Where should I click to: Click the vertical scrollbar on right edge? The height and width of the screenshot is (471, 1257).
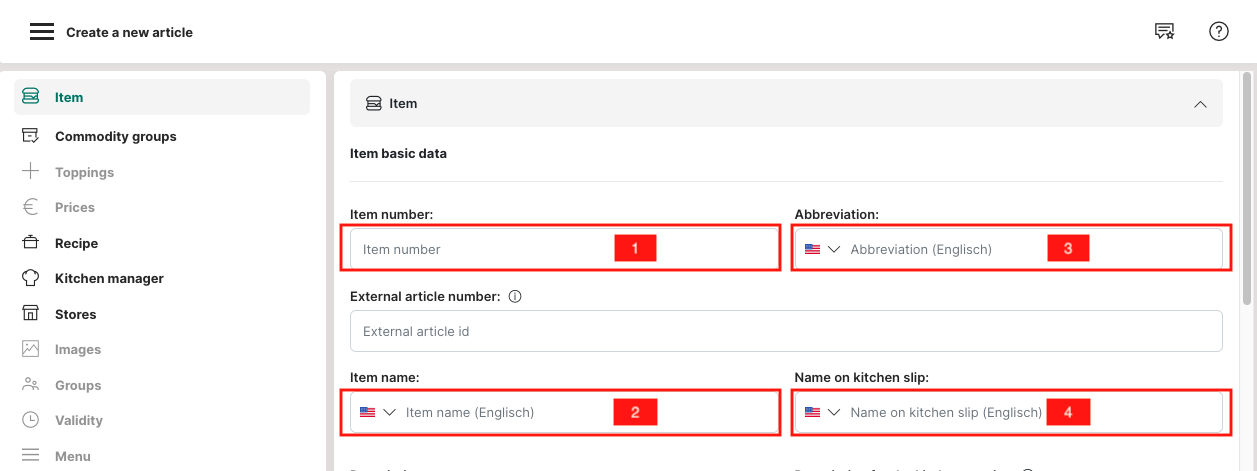click(1246, 190)
